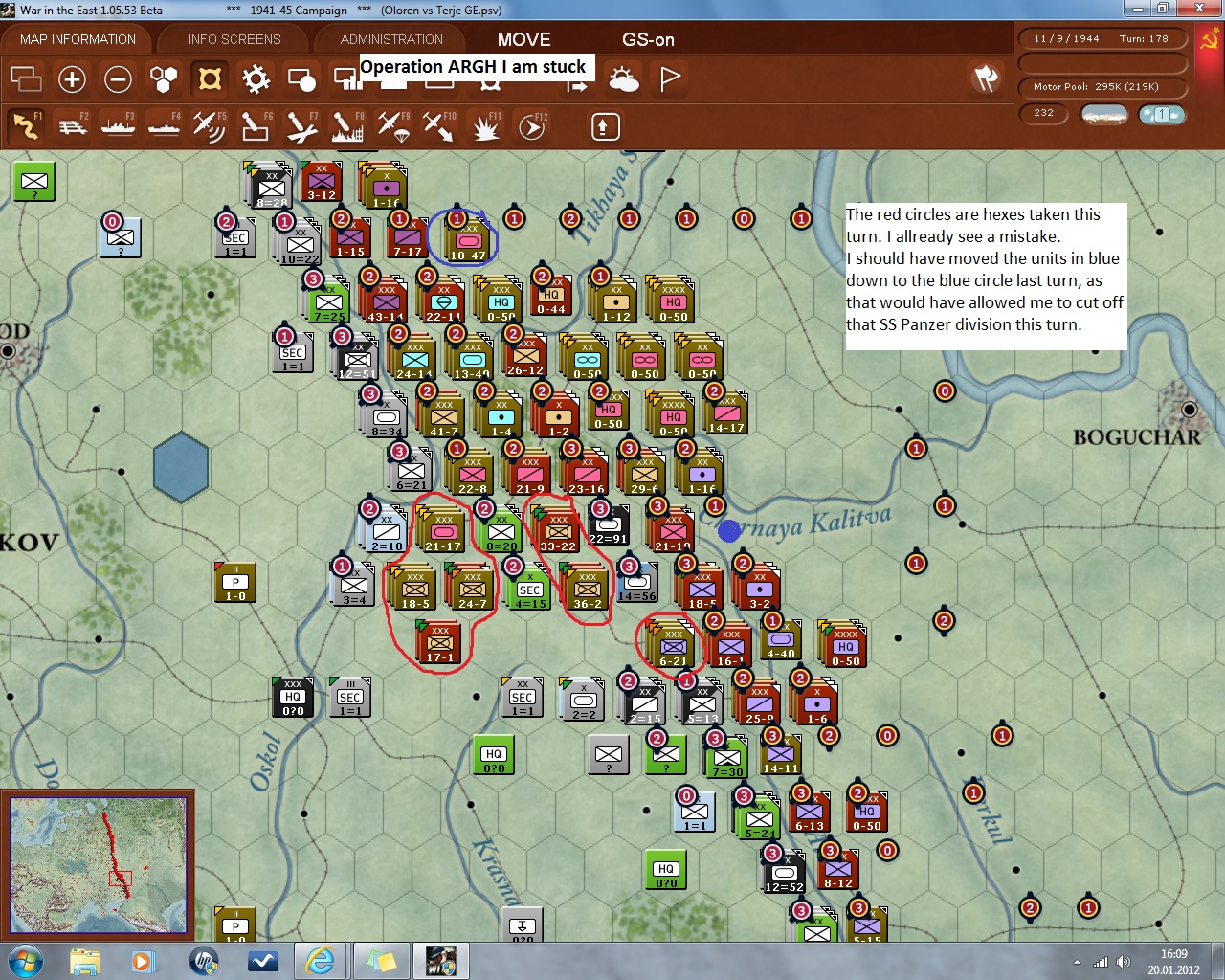Click the MOVE mode label
The height and width of the screenshot is (980, 1225).
click(x=523, y=39)
